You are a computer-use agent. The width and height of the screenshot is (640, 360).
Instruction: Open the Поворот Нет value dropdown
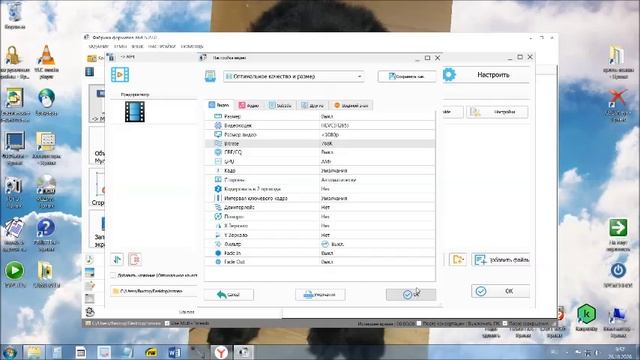377,216
